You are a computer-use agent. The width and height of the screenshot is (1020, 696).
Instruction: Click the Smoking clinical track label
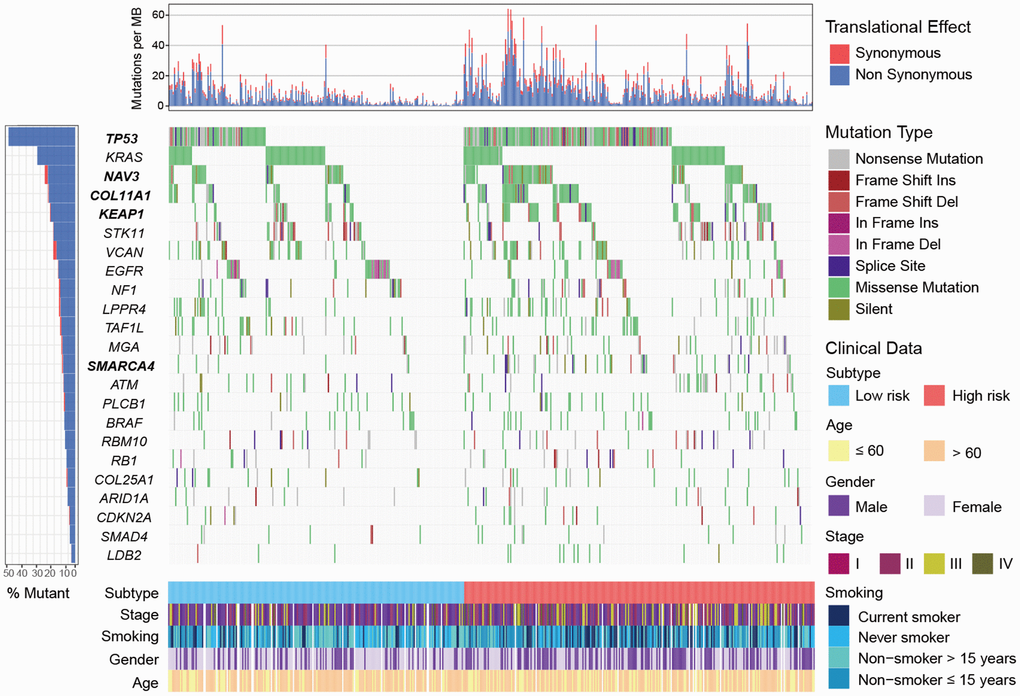click(132, 638)
